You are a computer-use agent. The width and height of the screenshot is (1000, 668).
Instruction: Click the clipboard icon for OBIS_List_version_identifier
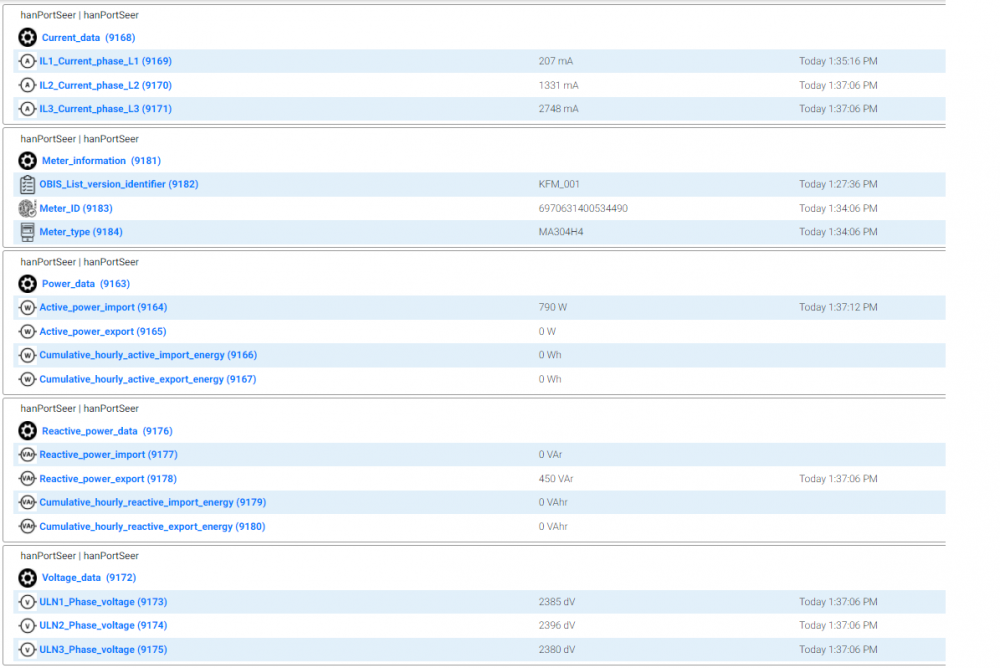pos(27,184)
